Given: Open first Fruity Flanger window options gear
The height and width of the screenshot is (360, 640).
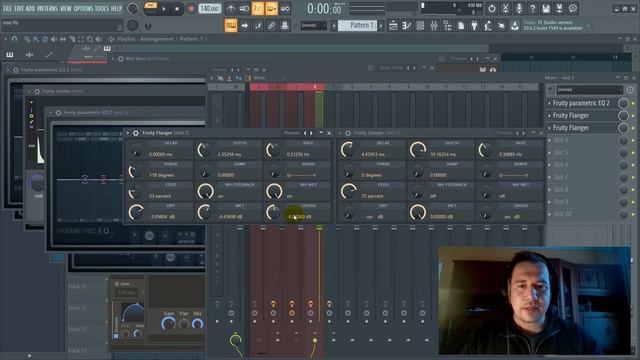Looking at the screenshot, I should [x=136, y=133].
